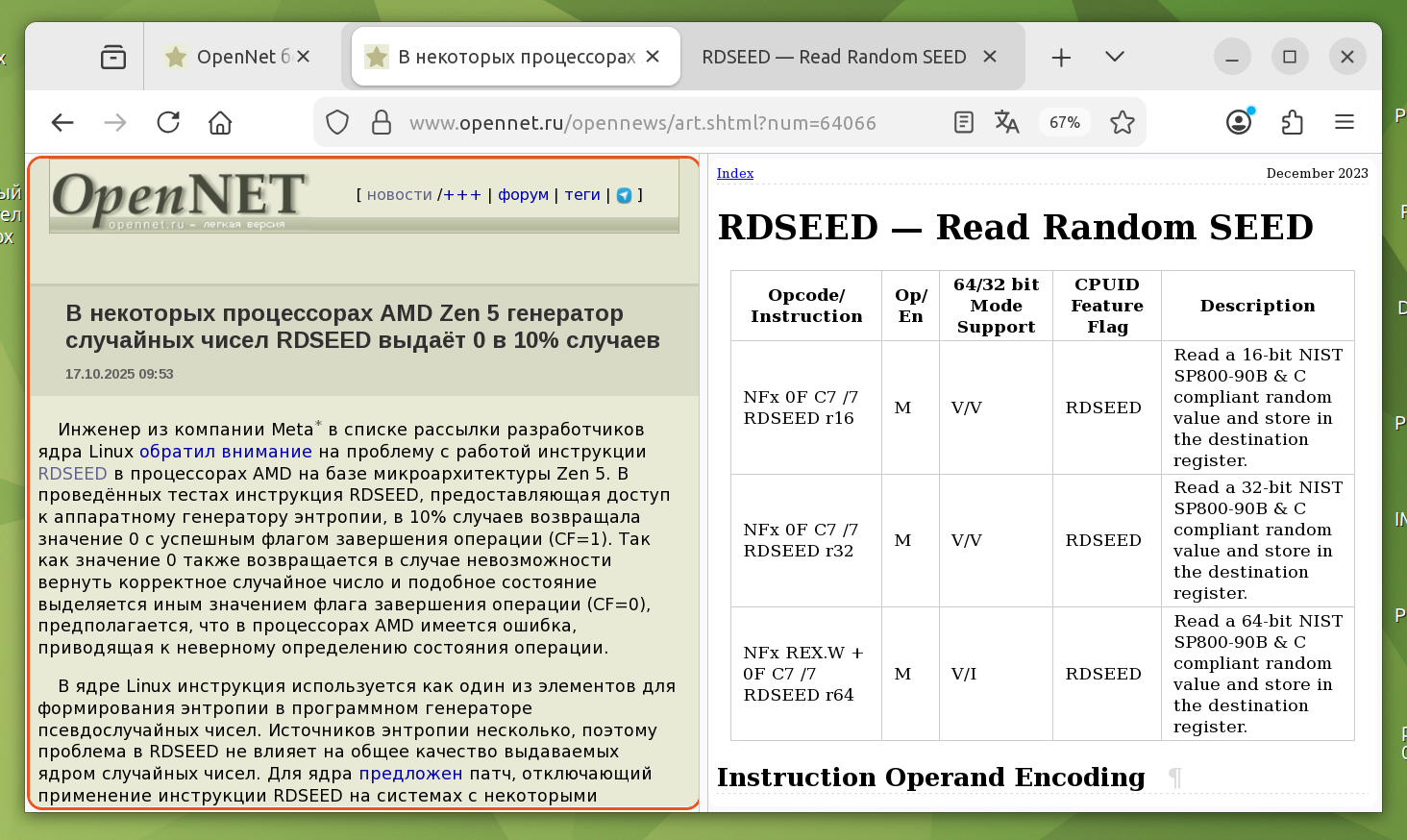Follow the 'обратил внимание' link

[x=226, y=452]
